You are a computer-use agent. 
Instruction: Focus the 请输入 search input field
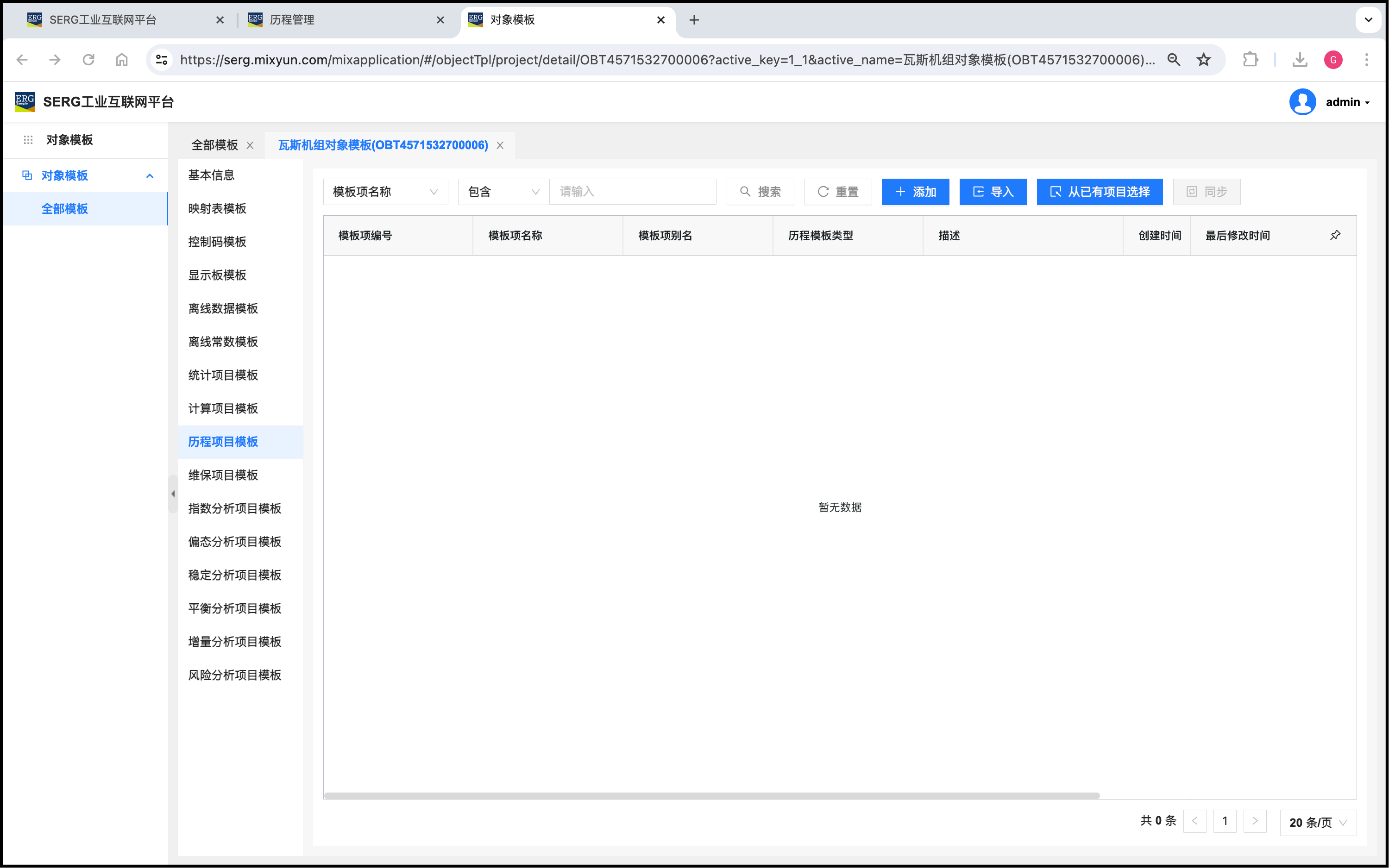tap(633, 192)
